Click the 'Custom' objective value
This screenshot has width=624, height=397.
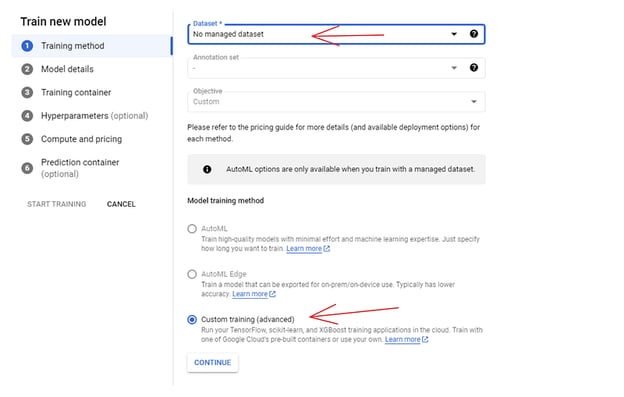coord(206,101)
